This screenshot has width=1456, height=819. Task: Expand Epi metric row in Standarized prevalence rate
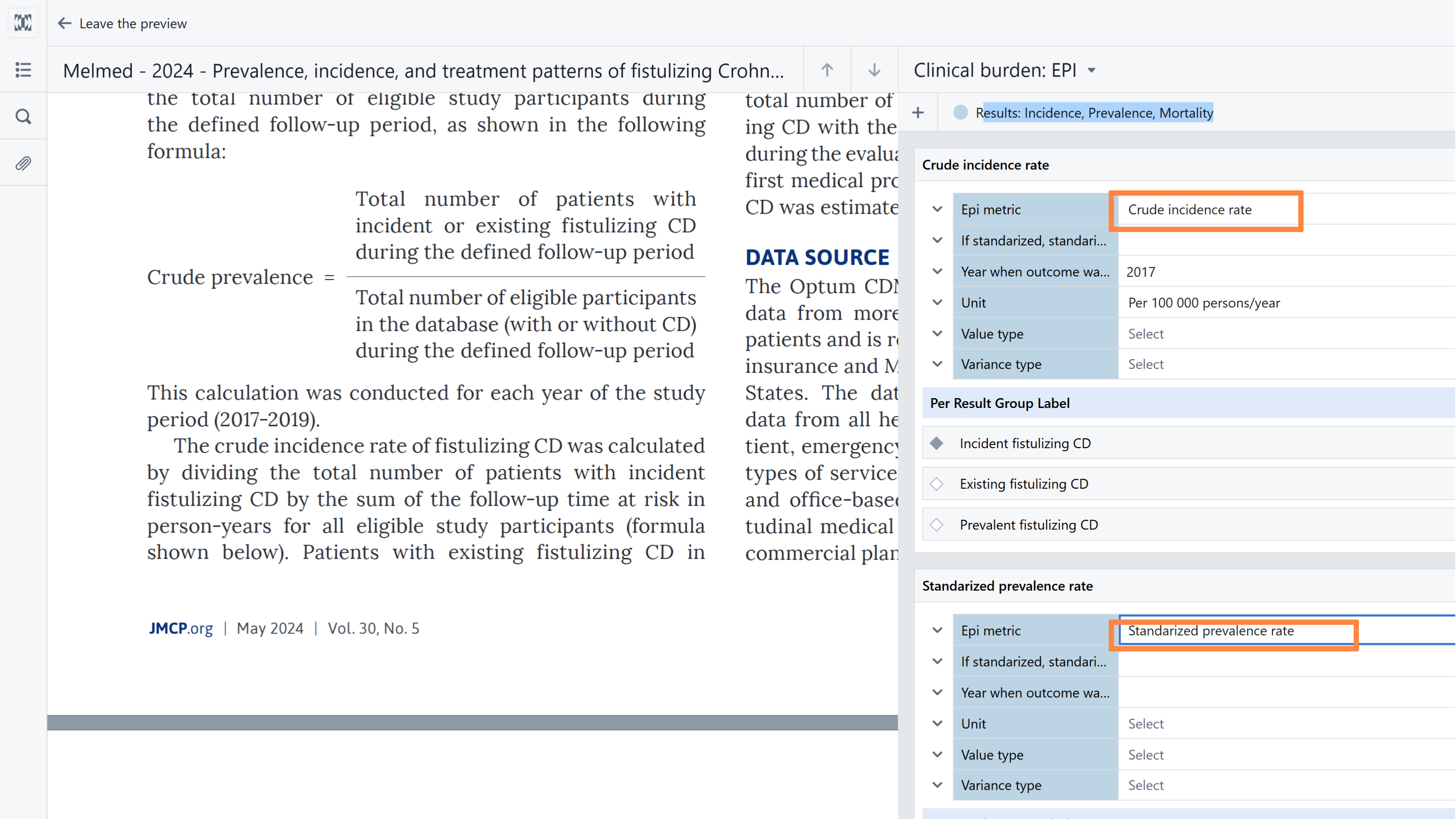(937, 630)
